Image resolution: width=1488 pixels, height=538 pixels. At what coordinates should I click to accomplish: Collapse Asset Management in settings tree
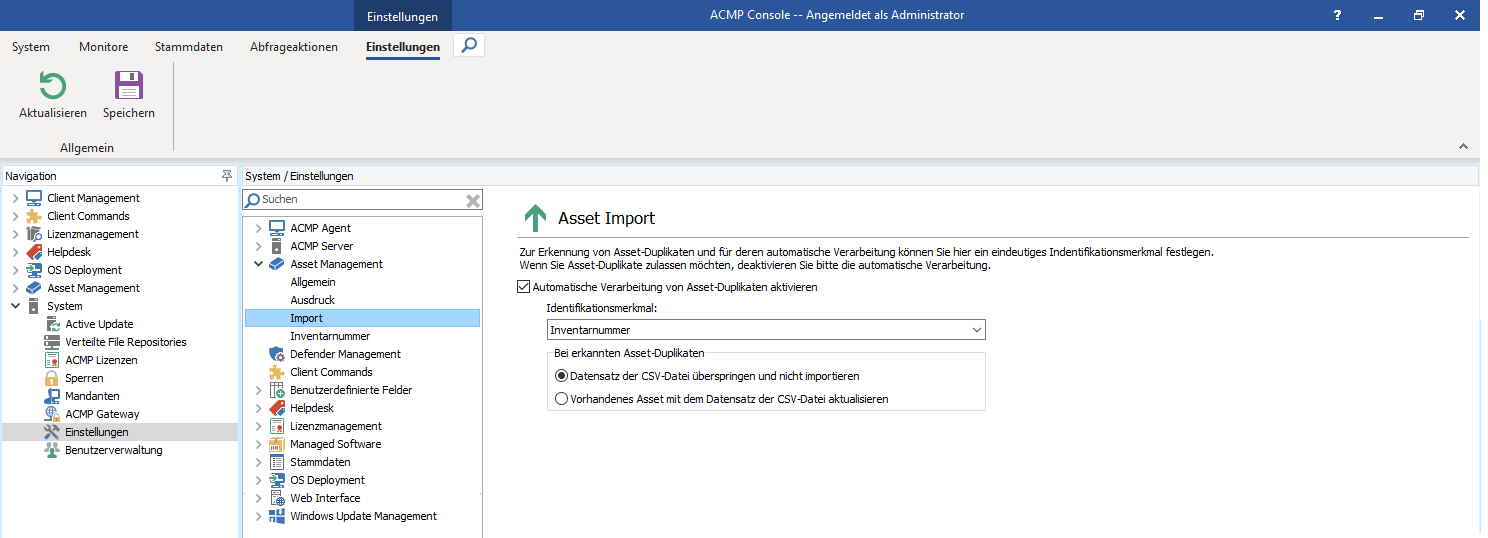pyautogui.click(x=258, y=264)
